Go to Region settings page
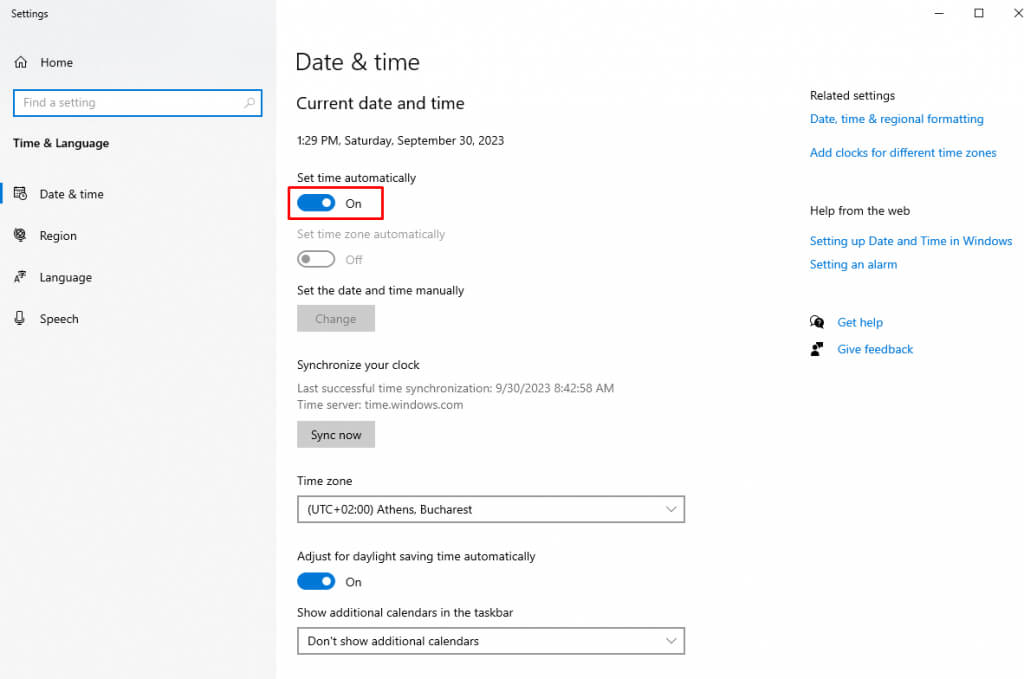This screenshot has height=679, width=1024. click(58, 236)
